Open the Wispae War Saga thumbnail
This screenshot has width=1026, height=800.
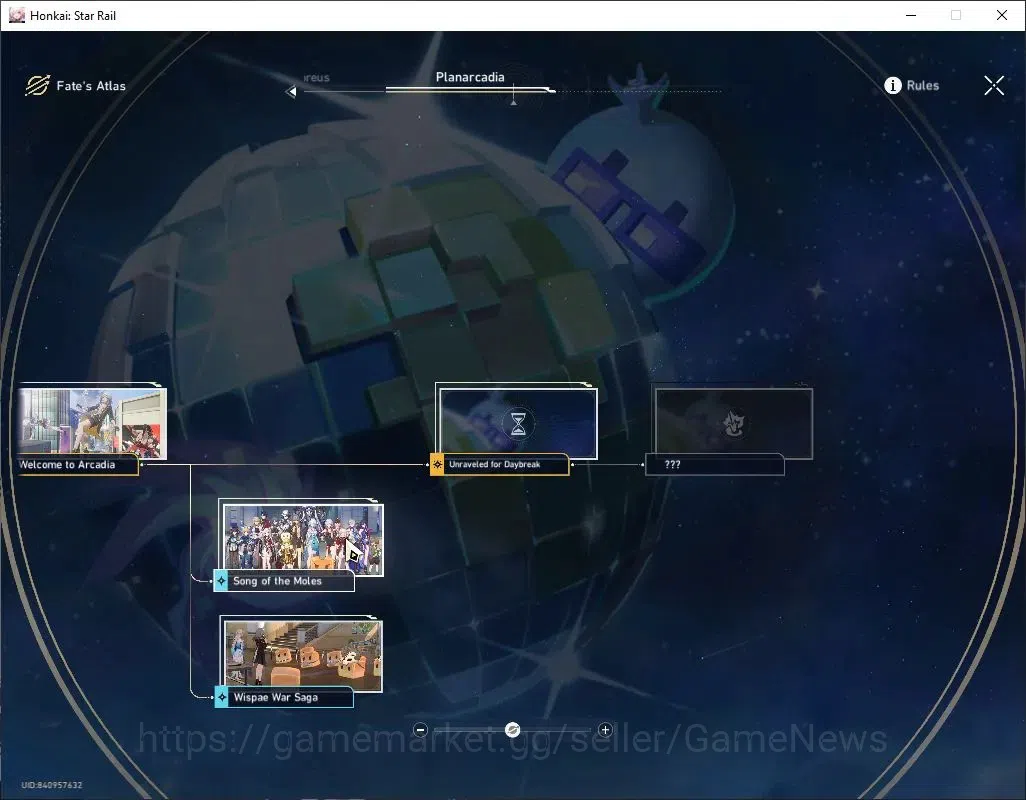303,655
